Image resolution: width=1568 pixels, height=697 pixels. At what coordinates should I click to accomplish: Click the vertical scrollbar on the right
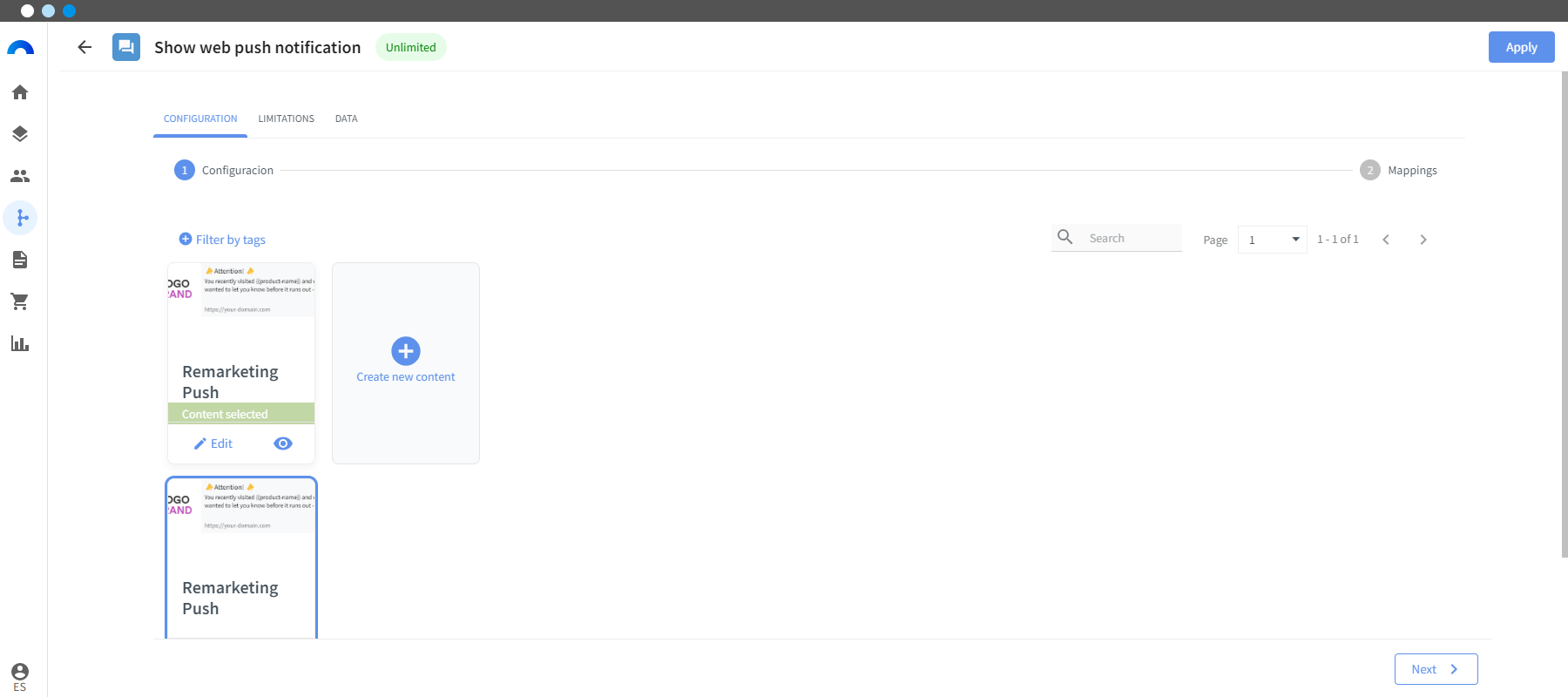(1565, 314)
